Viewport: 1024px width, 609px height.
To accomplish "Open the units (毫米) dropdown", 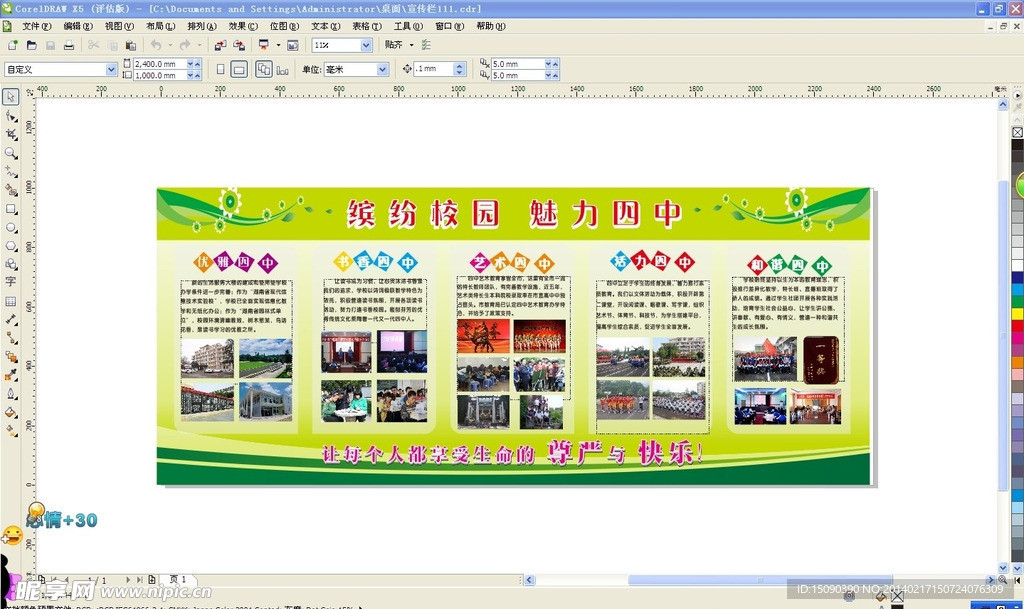I will (x=383, y=69).
